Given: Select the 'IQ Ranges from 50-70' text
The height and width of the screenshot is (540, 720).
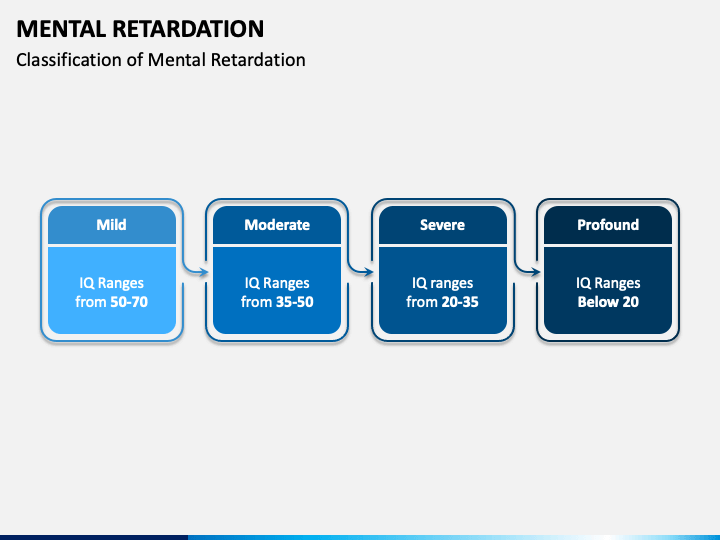Looking at the screenshot, I should click(x=112, y=292).
